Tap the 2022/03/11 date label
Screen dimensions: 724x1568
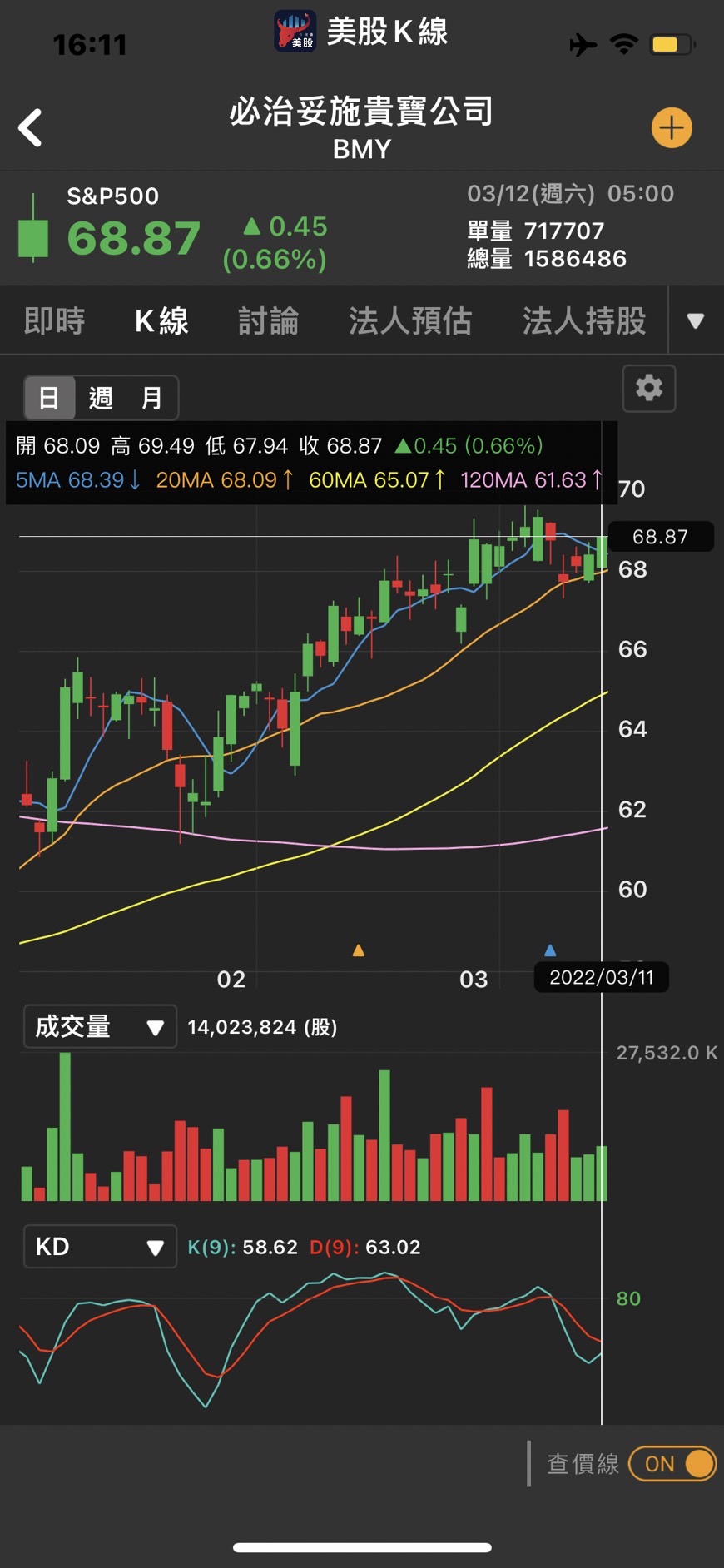tap(601, 977)
